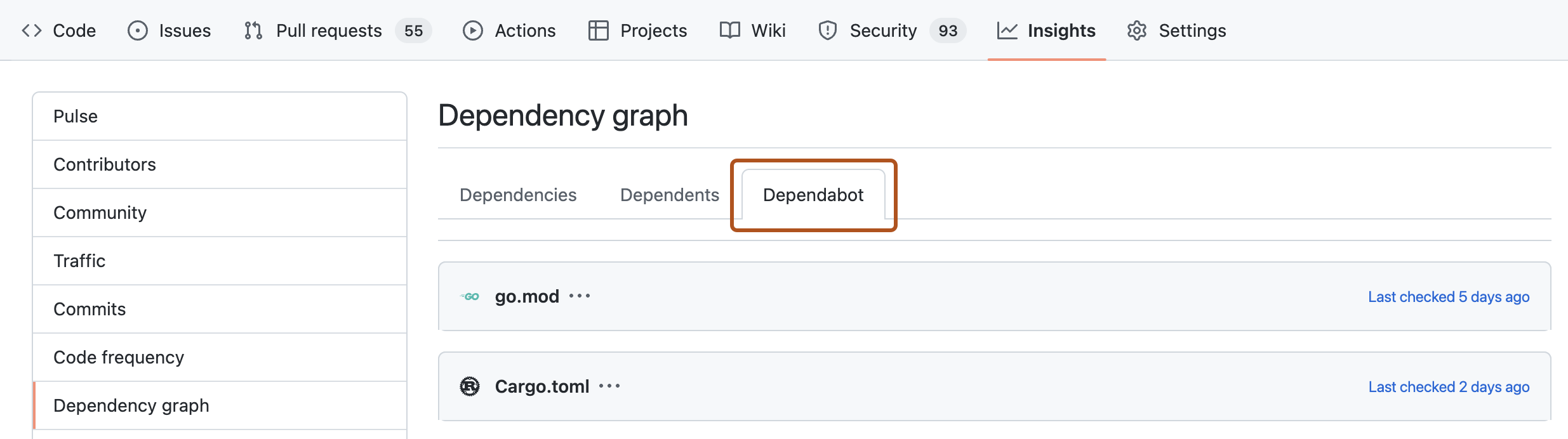Switch to the Dependencies tab
This screenshot has height=439, width=1568.
(x=518, y=195)
